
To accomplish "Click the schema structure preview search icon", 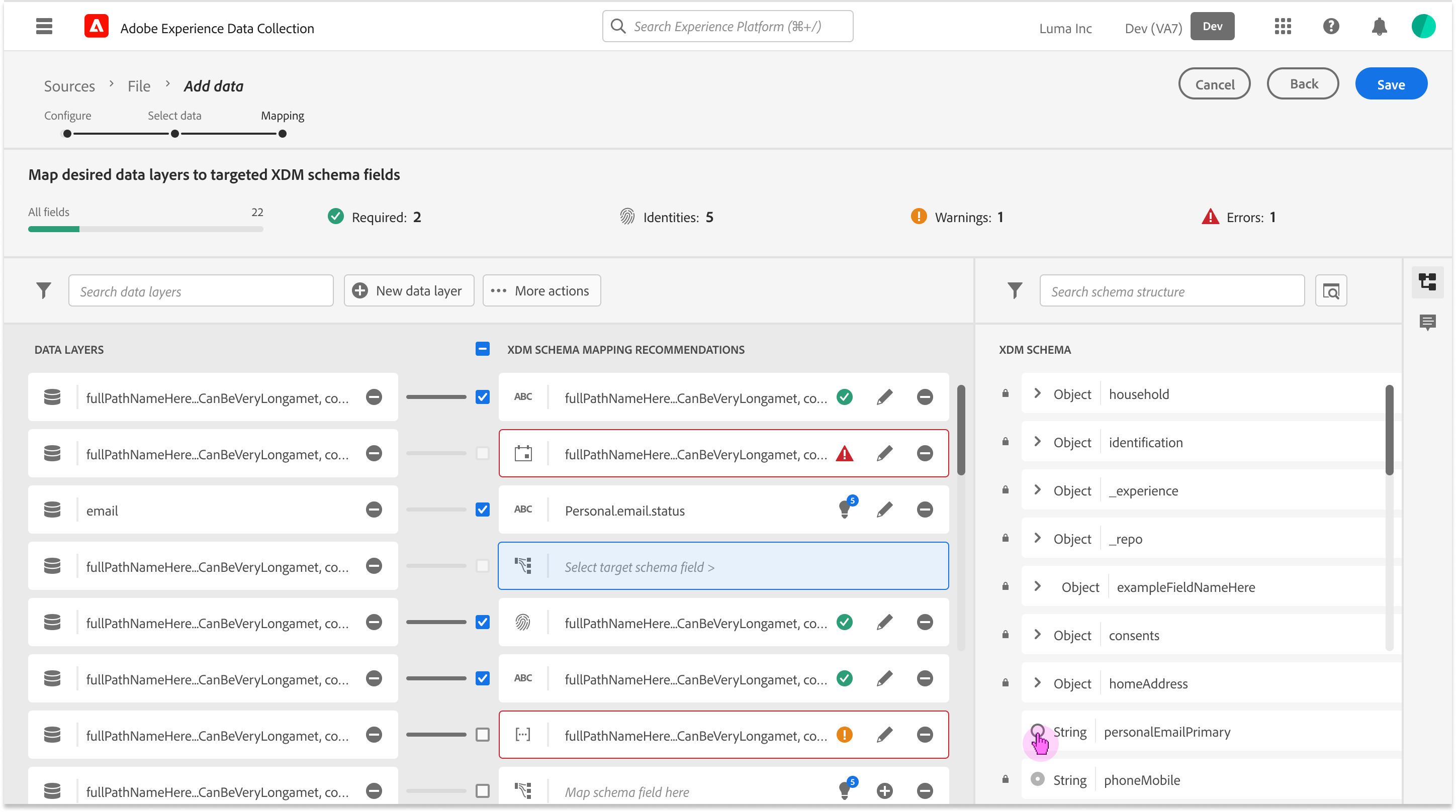I will click(x=1332, y=290).
